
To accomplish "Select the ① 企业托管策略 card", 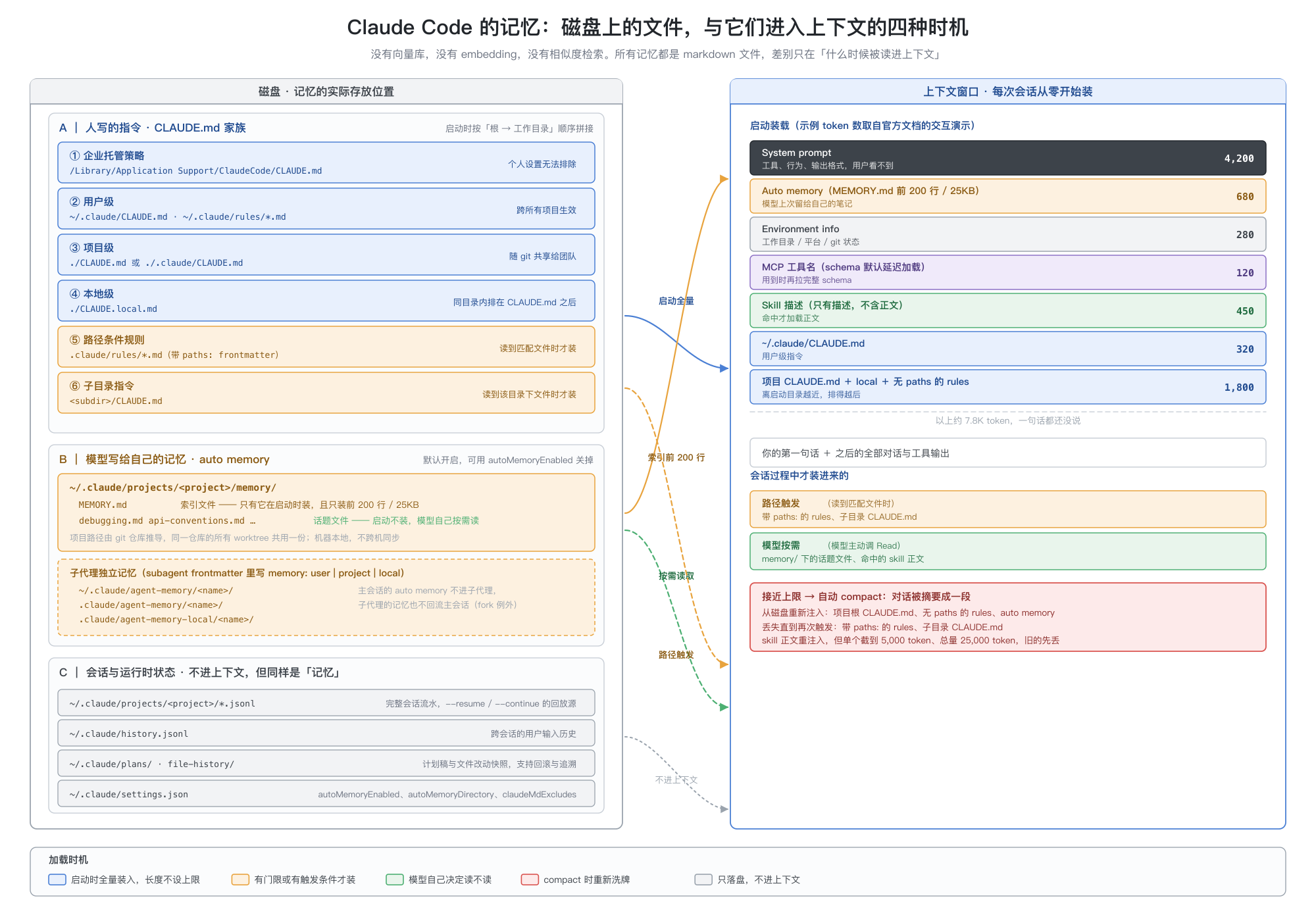I will click(x=326, y=162).
